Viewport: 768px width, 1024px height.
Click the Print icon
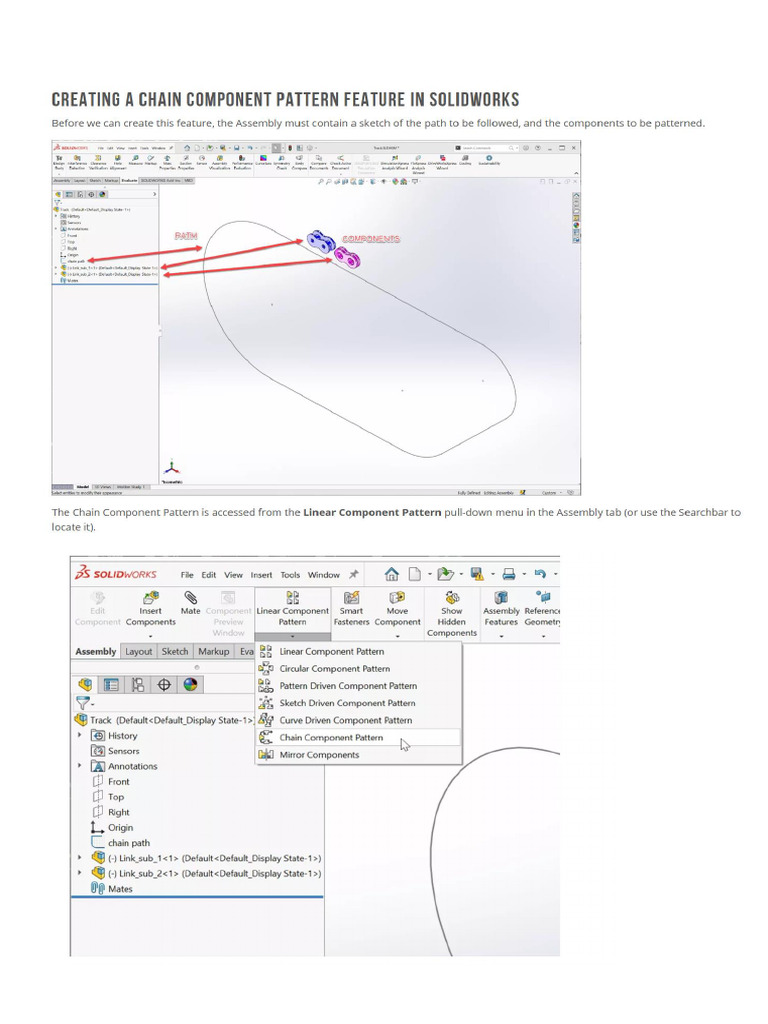[x=509, y=574]
